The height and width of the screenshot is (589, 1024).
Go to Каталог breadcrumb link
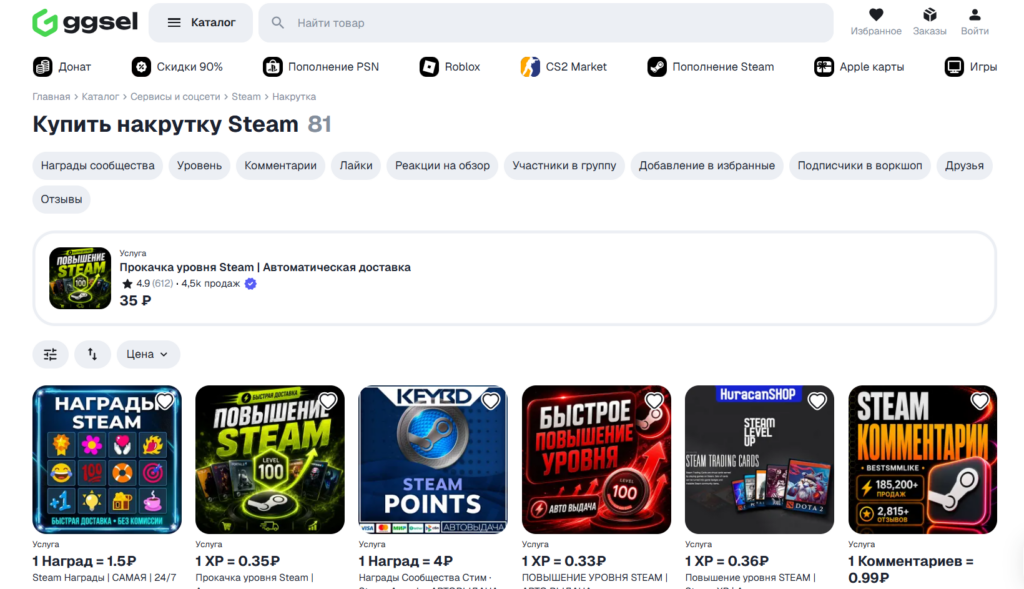100,97
